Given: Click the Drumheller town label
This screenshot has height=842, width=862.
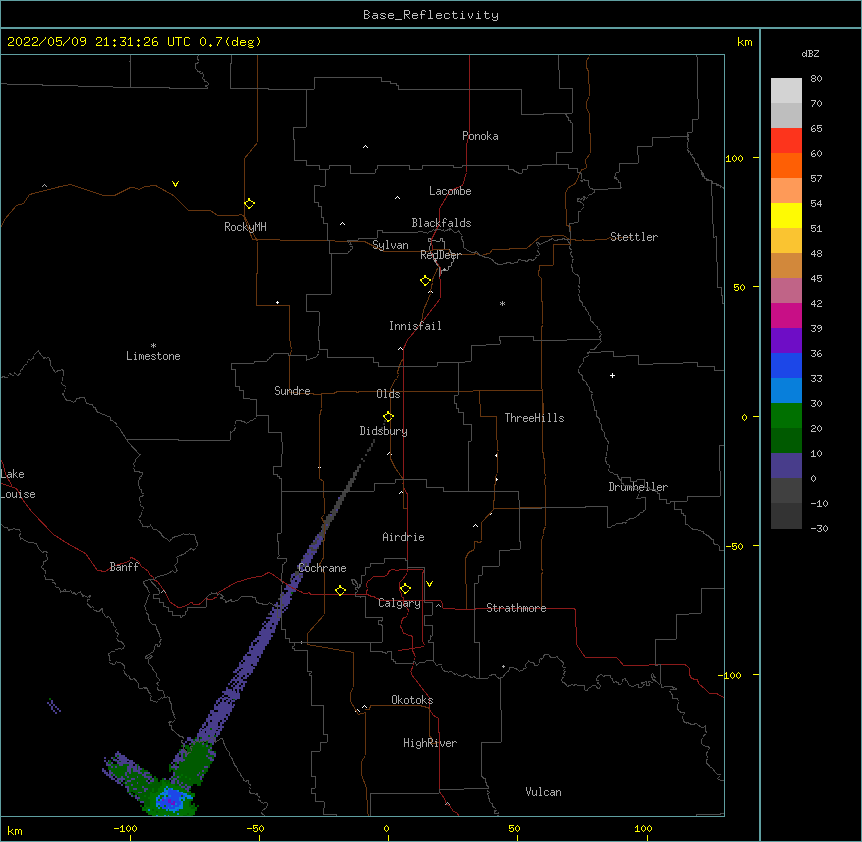Looking at the screenshot, I should click(638, 487).
